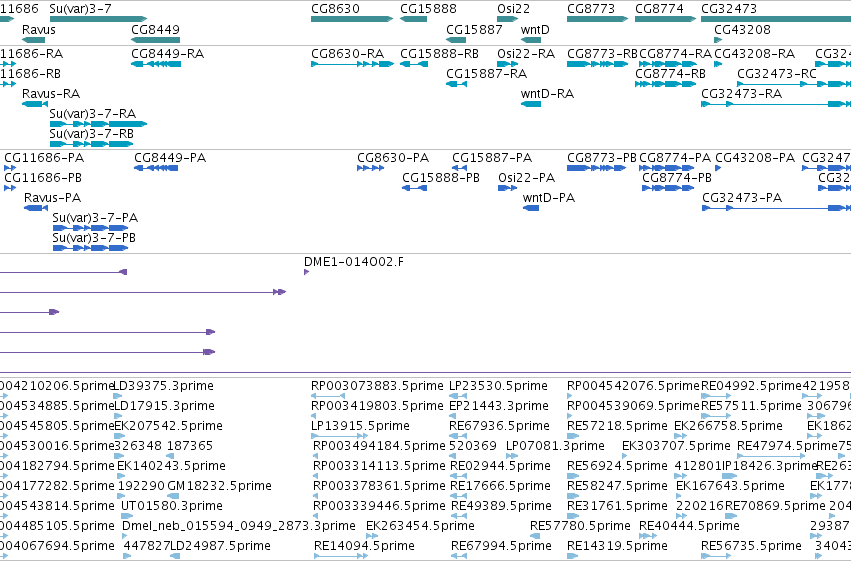This screenshot has height=561, width=851.
Task: Select the CG8773 gene label
Action: (591, 9)
